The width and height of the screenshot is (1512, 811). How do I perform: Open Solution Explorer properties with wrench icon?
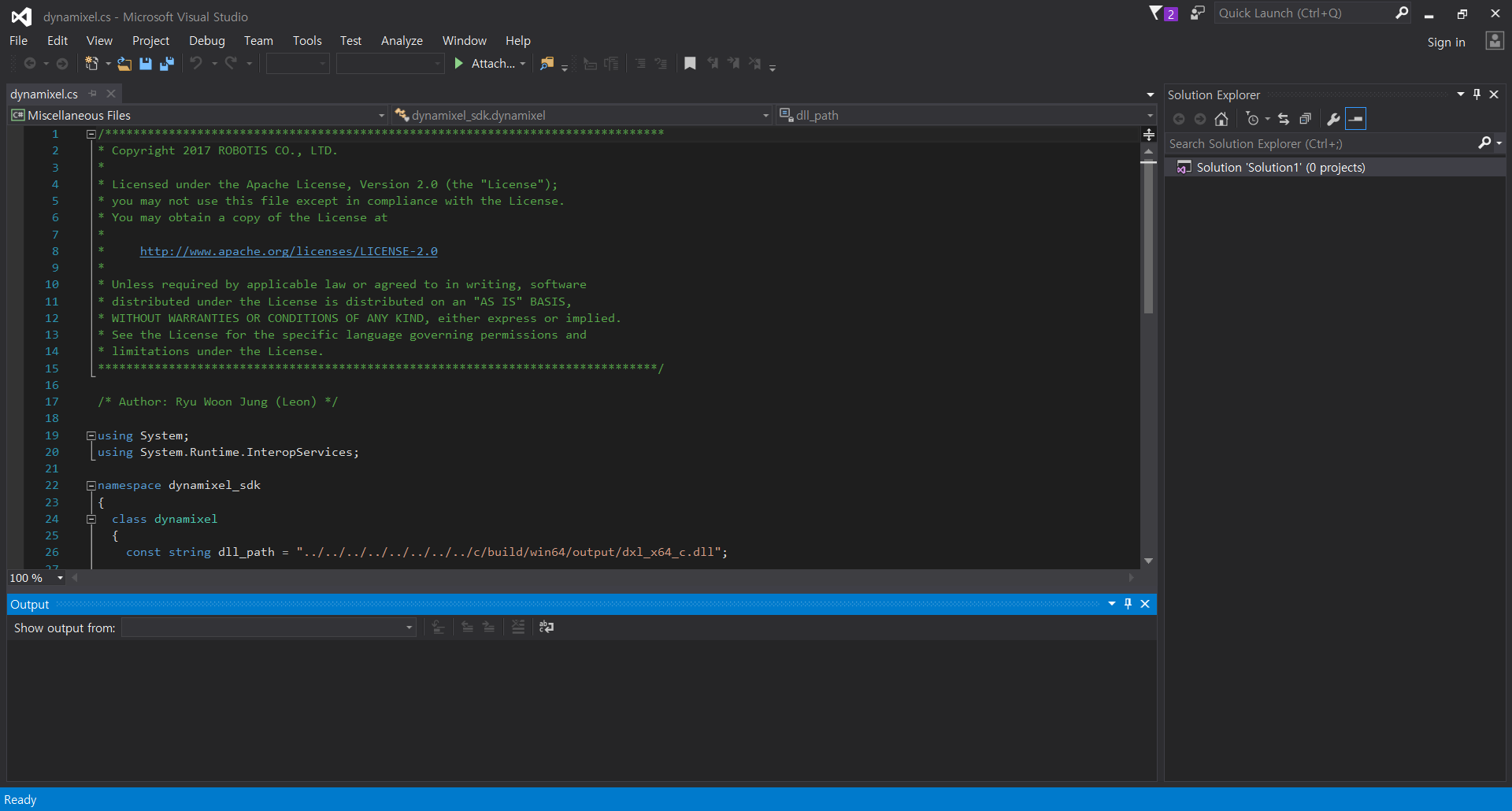(1332, 119)
